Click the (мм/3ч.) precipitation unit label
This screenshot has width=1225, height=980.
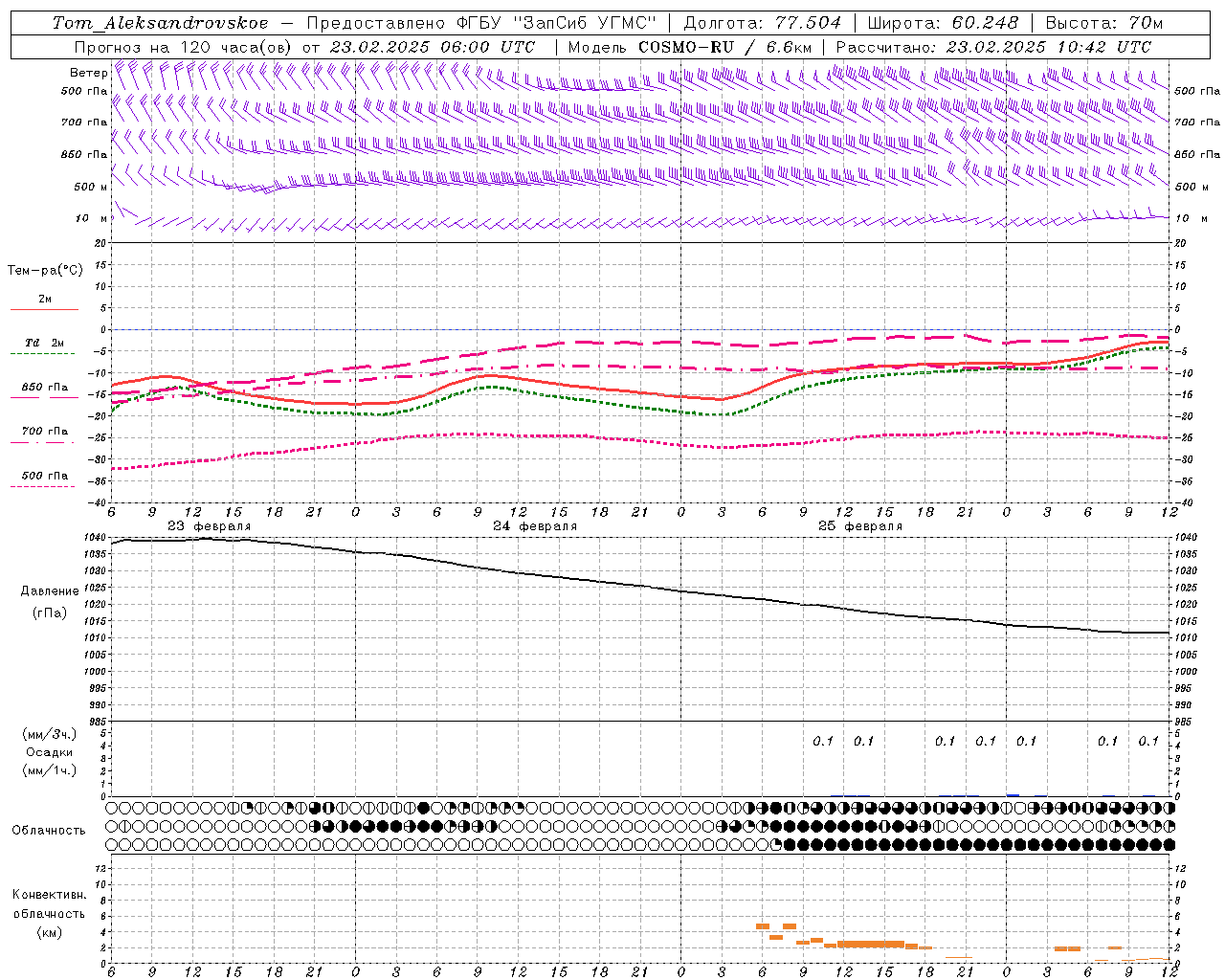50,734
